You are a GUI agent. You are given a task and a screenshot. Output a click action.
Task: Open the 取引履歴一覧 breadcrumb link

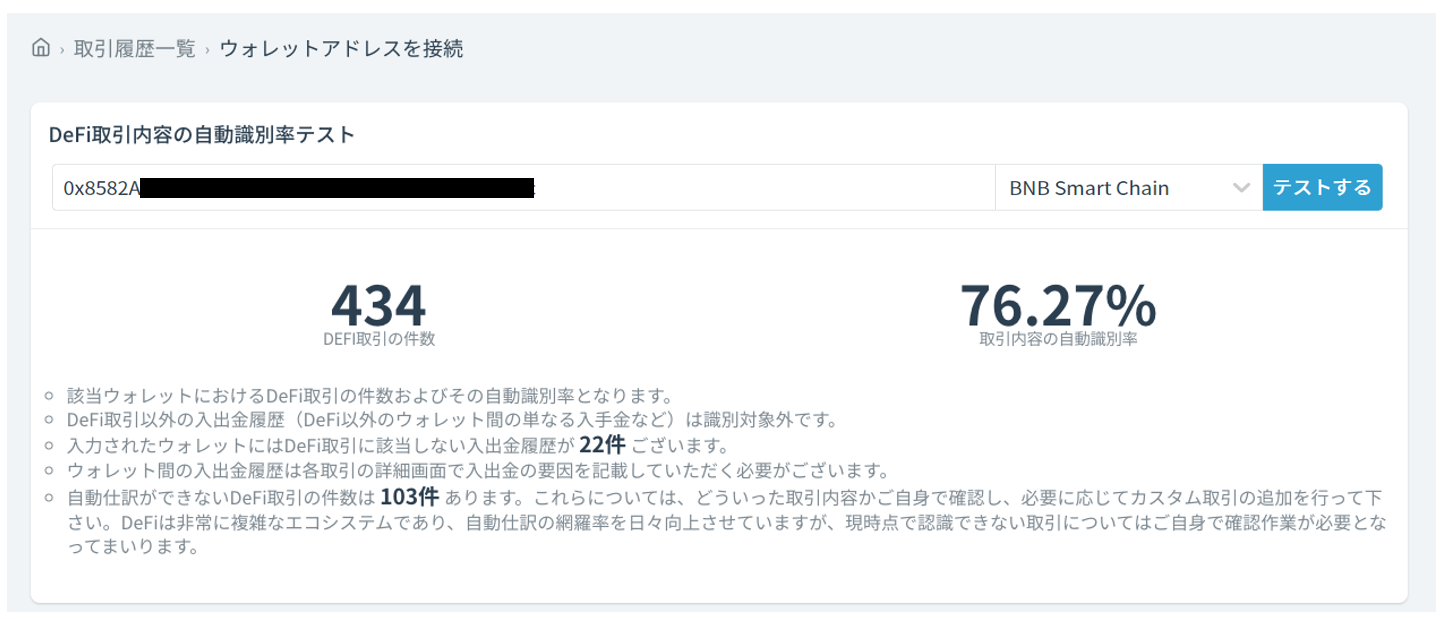click(134, 48)
